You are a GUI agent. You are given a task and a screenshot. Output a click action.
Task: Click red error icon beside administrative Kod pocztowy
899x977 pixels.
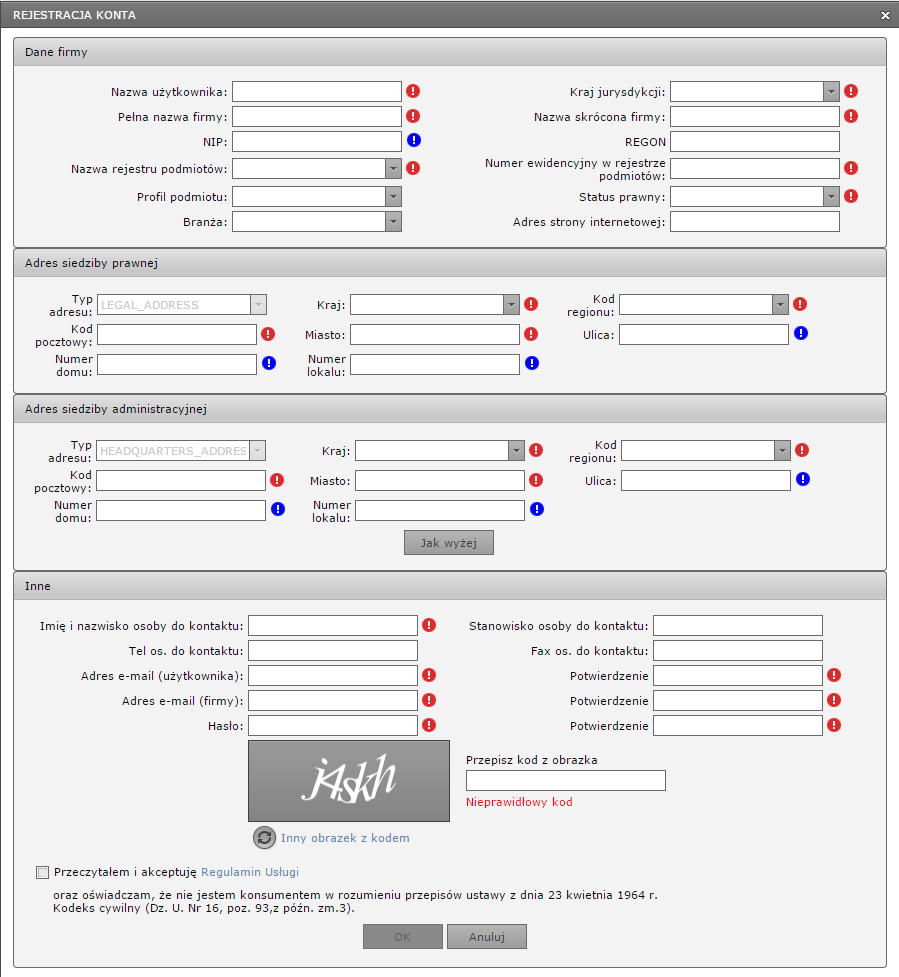277,480
